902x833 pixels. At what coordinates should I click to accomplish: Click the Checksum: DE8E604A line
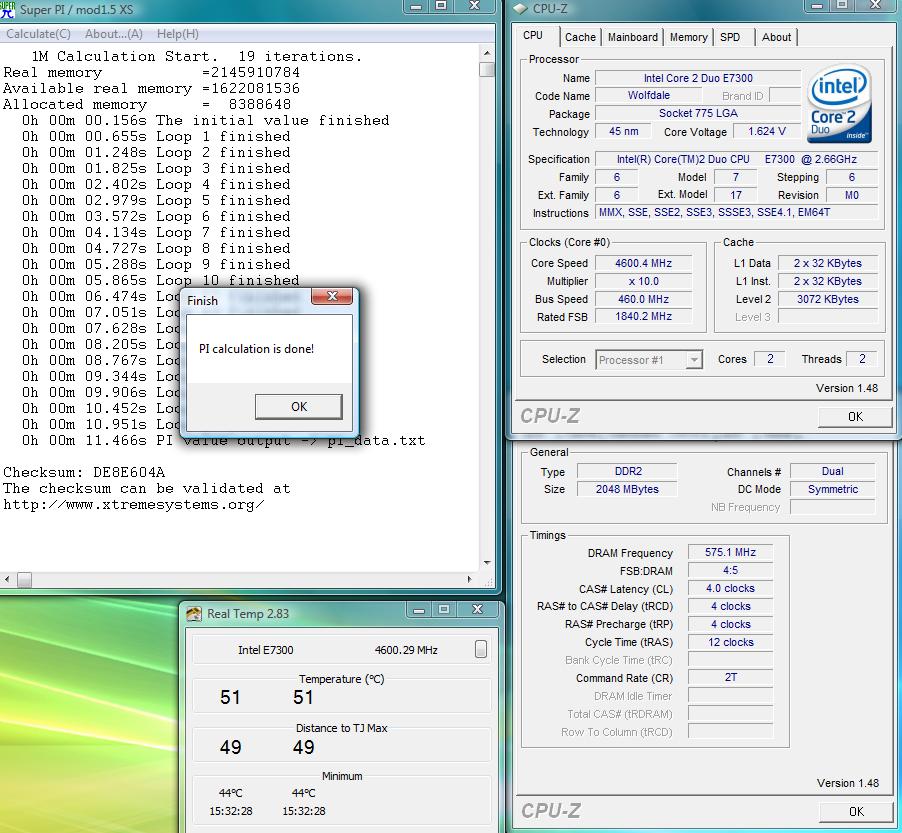84,472
